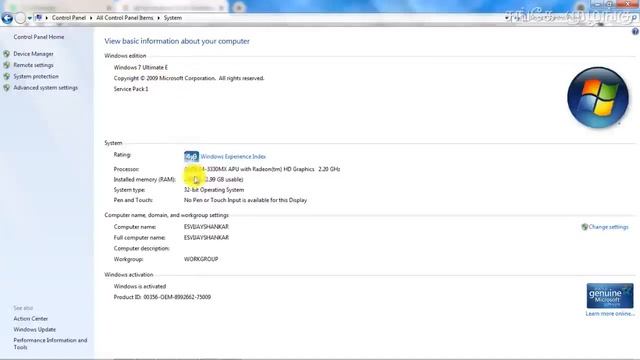Click the Computer name value ESVIJAYSHANKAR
This screenshot has height=360, width=640.
pyautogui.click(x=206, y=227)
